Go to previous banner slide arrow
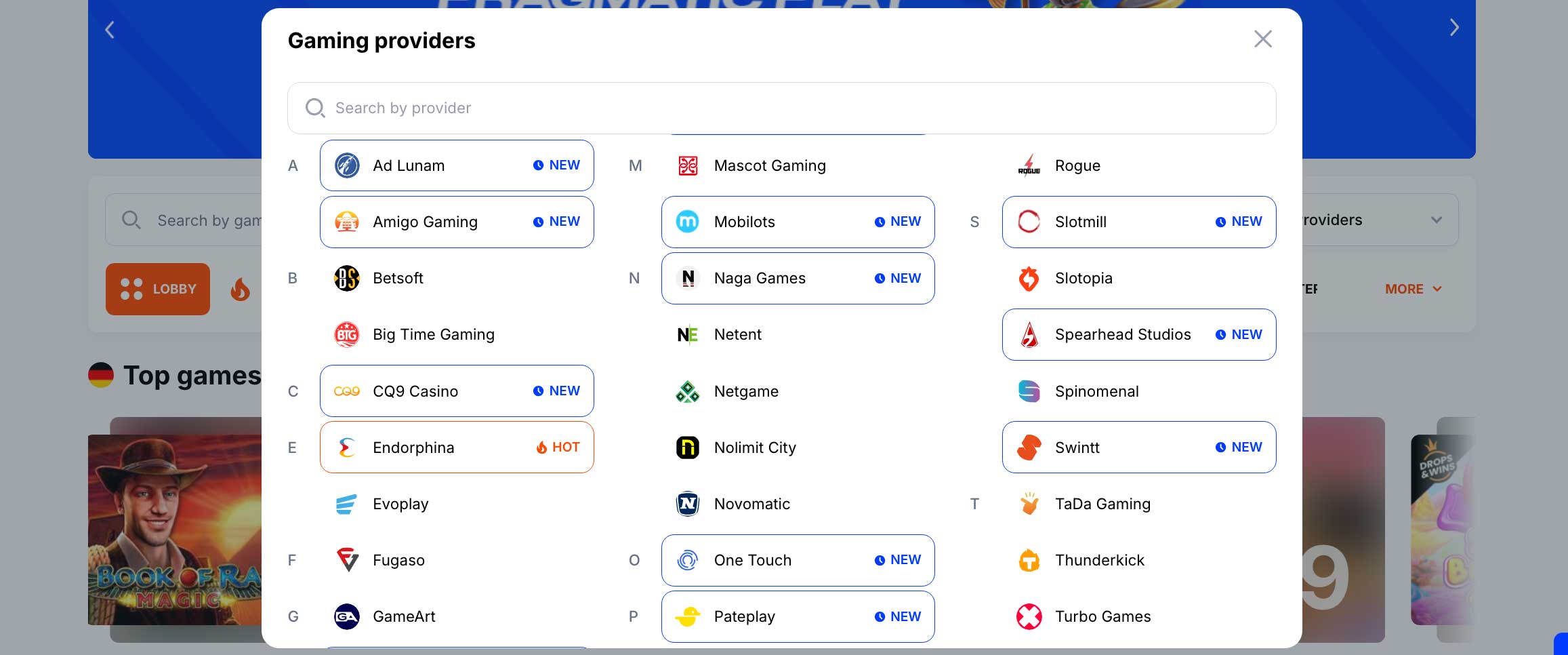This screenshot has height=655, width=1568. pos(110,29)
